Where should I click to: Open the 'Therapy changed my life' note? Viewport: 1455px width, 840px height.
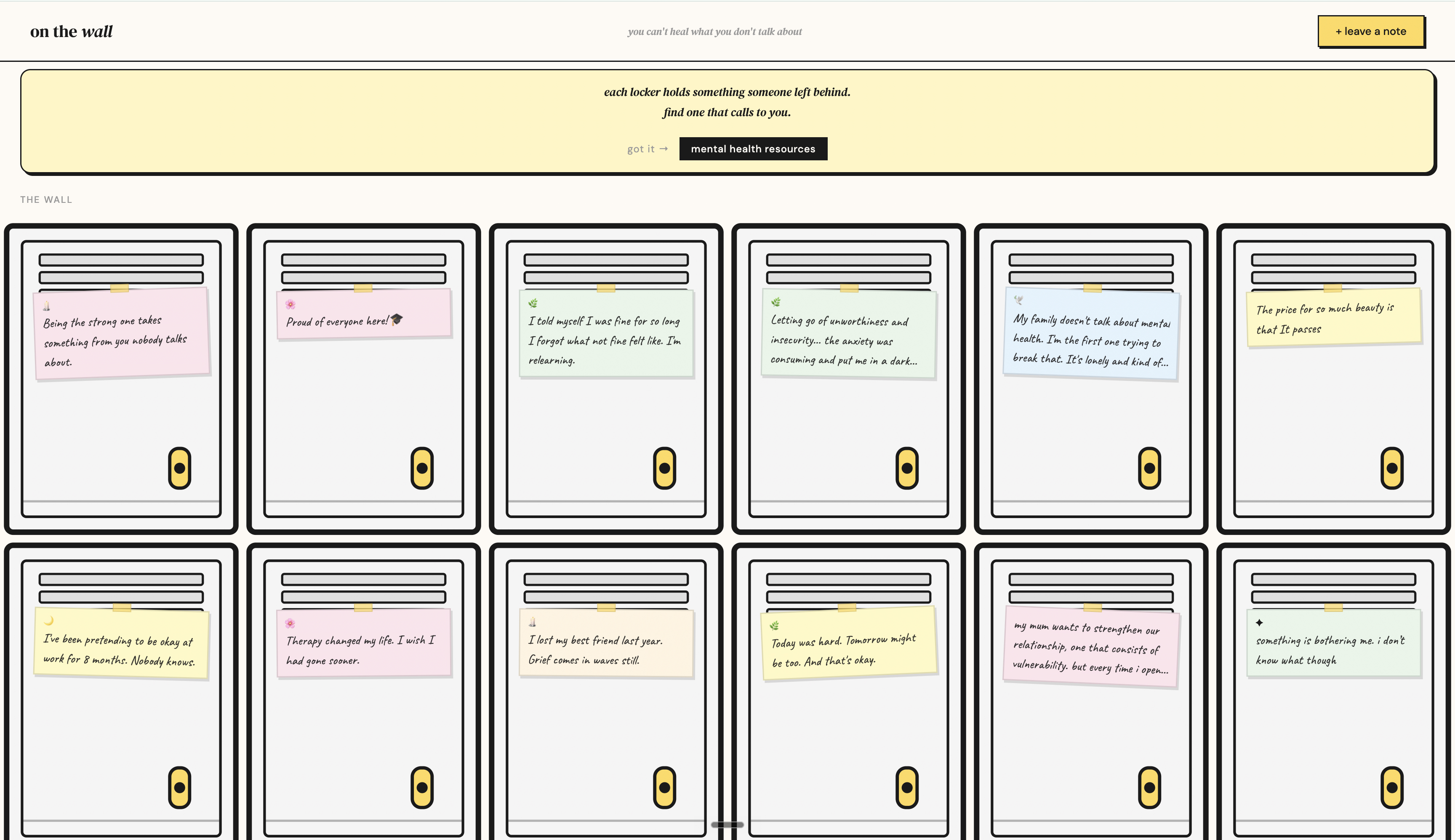coord(364,643)
